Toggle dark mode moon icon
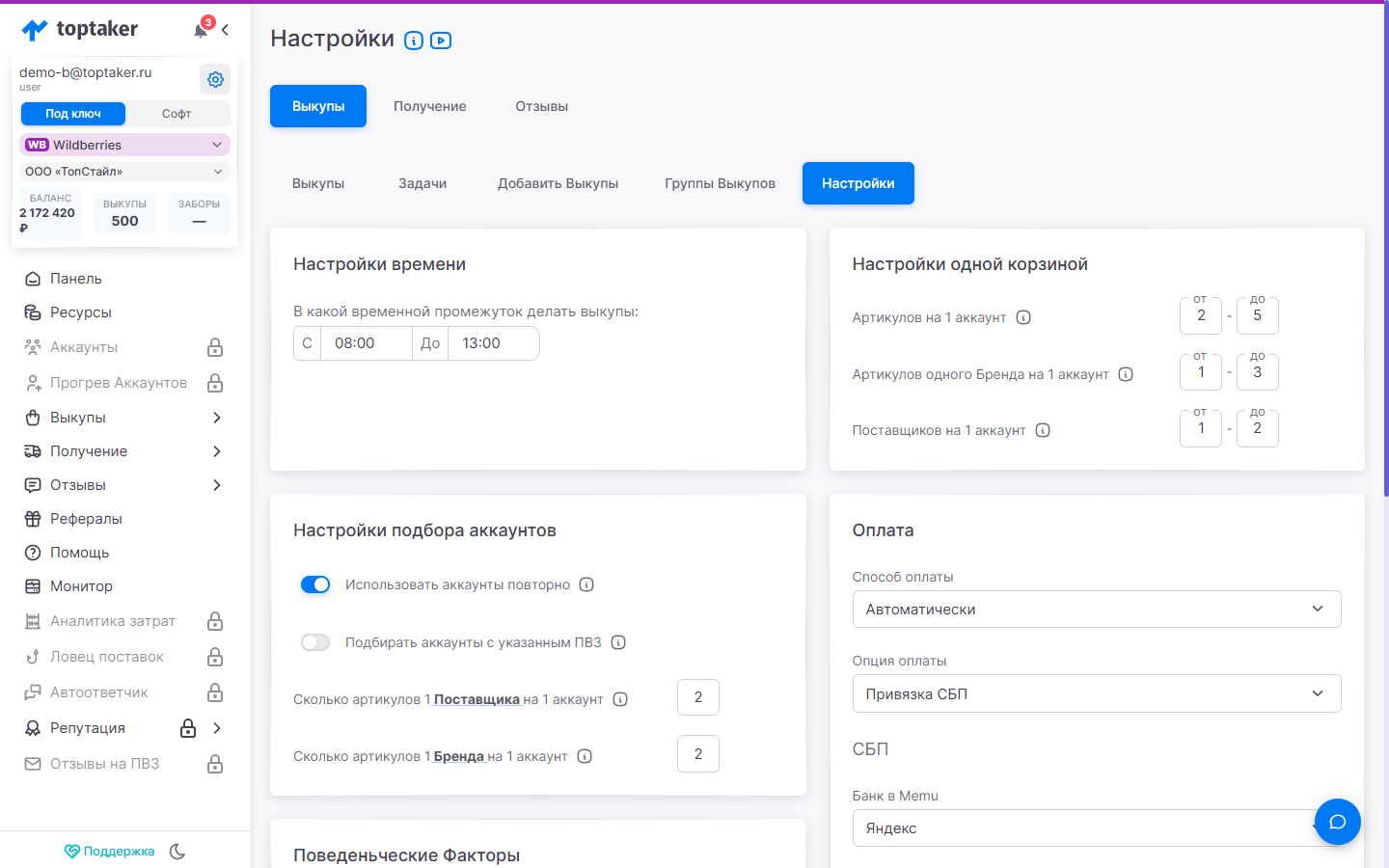The width and height of the screenshot is (1389, 868). click(177, 851)
